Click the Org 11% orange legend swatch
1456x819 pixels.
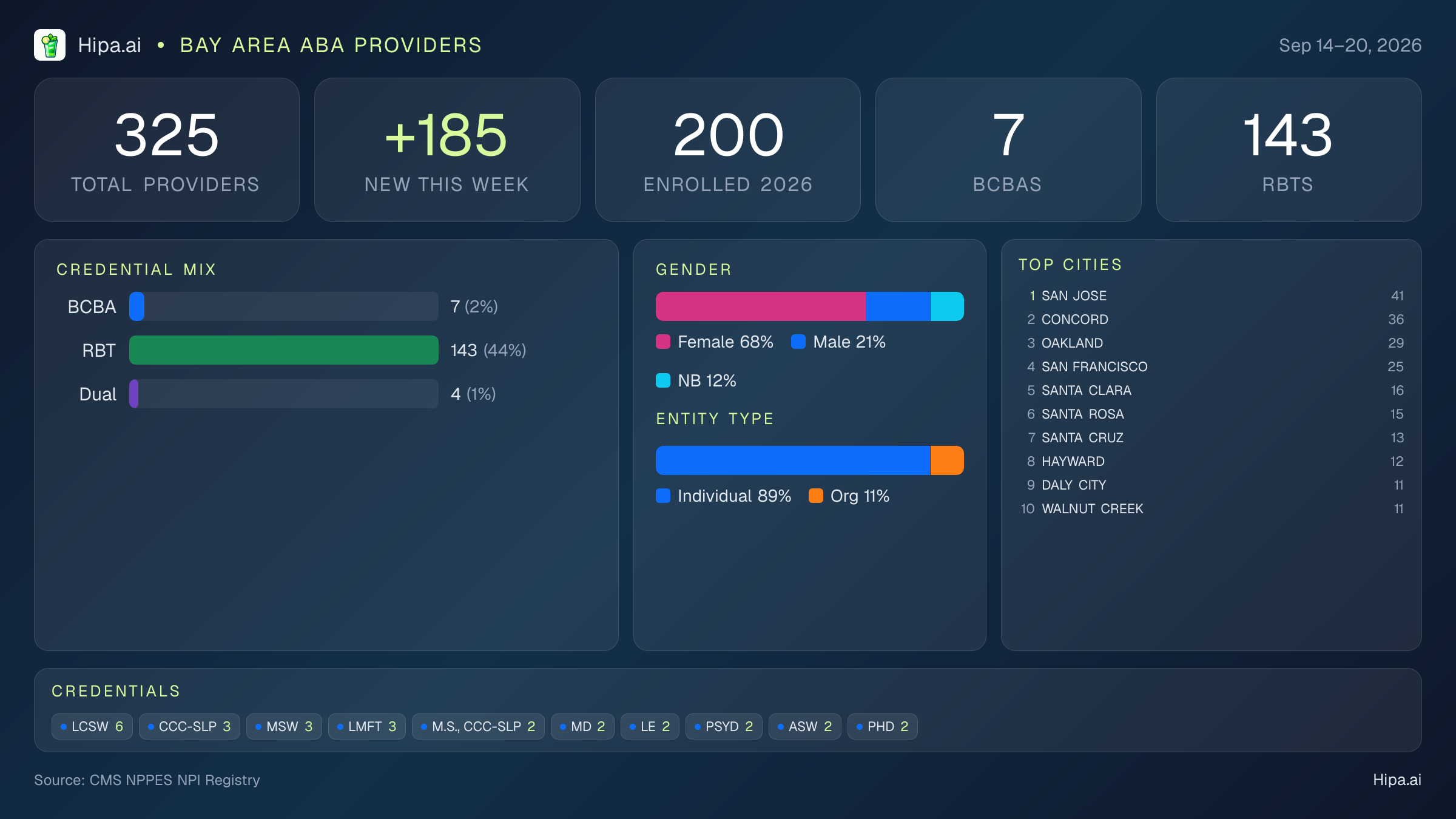click(816, 496)
